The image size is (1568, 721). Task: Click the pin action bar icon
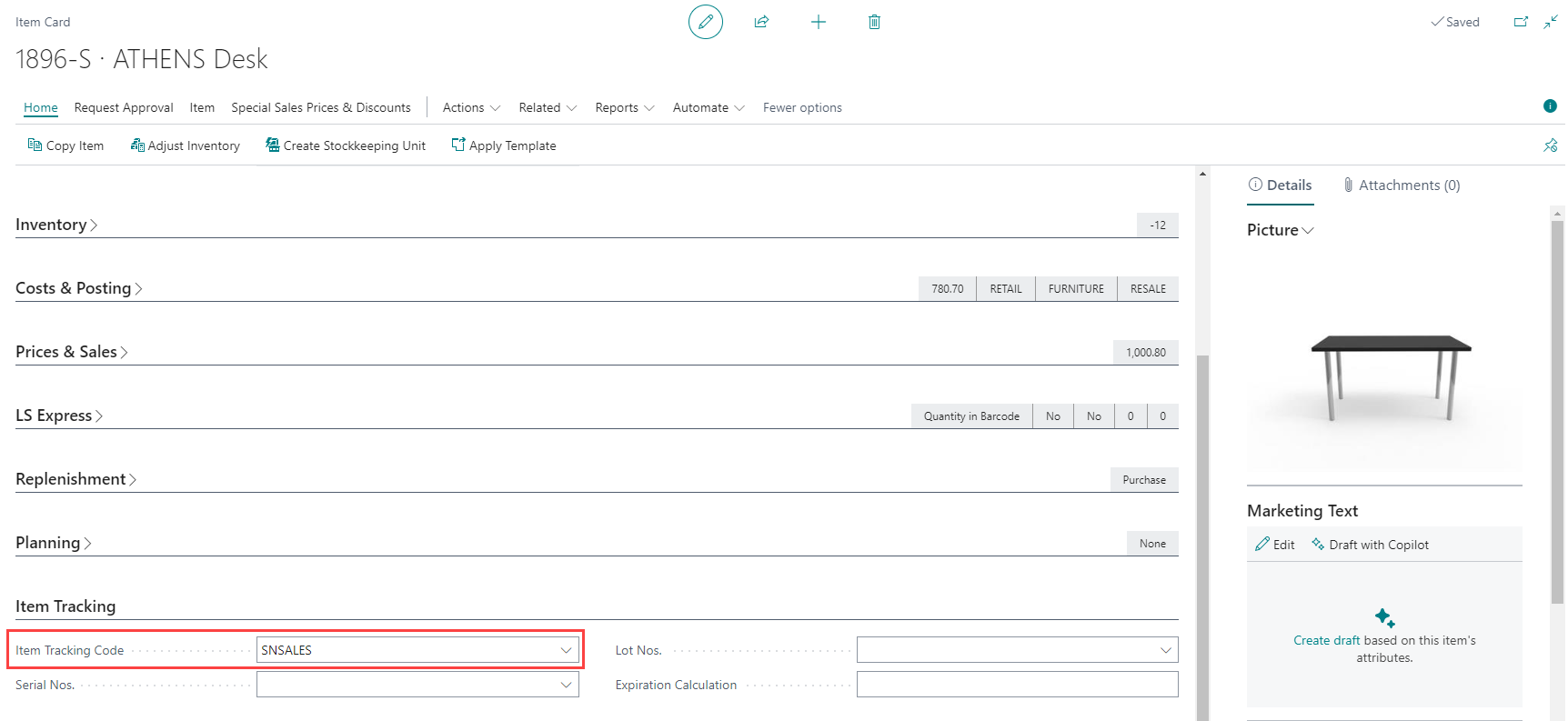1550,145
